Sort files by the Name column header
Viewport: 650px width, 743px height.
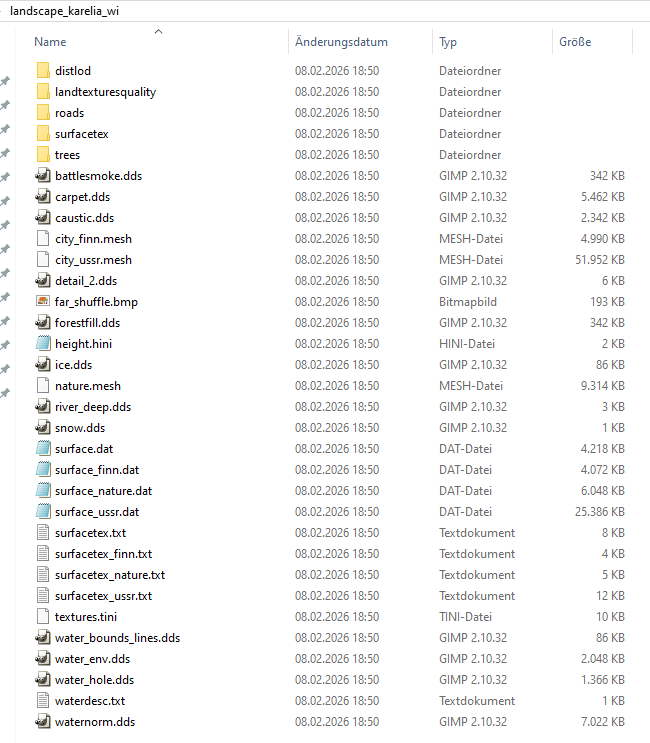[x=50, y=42]
